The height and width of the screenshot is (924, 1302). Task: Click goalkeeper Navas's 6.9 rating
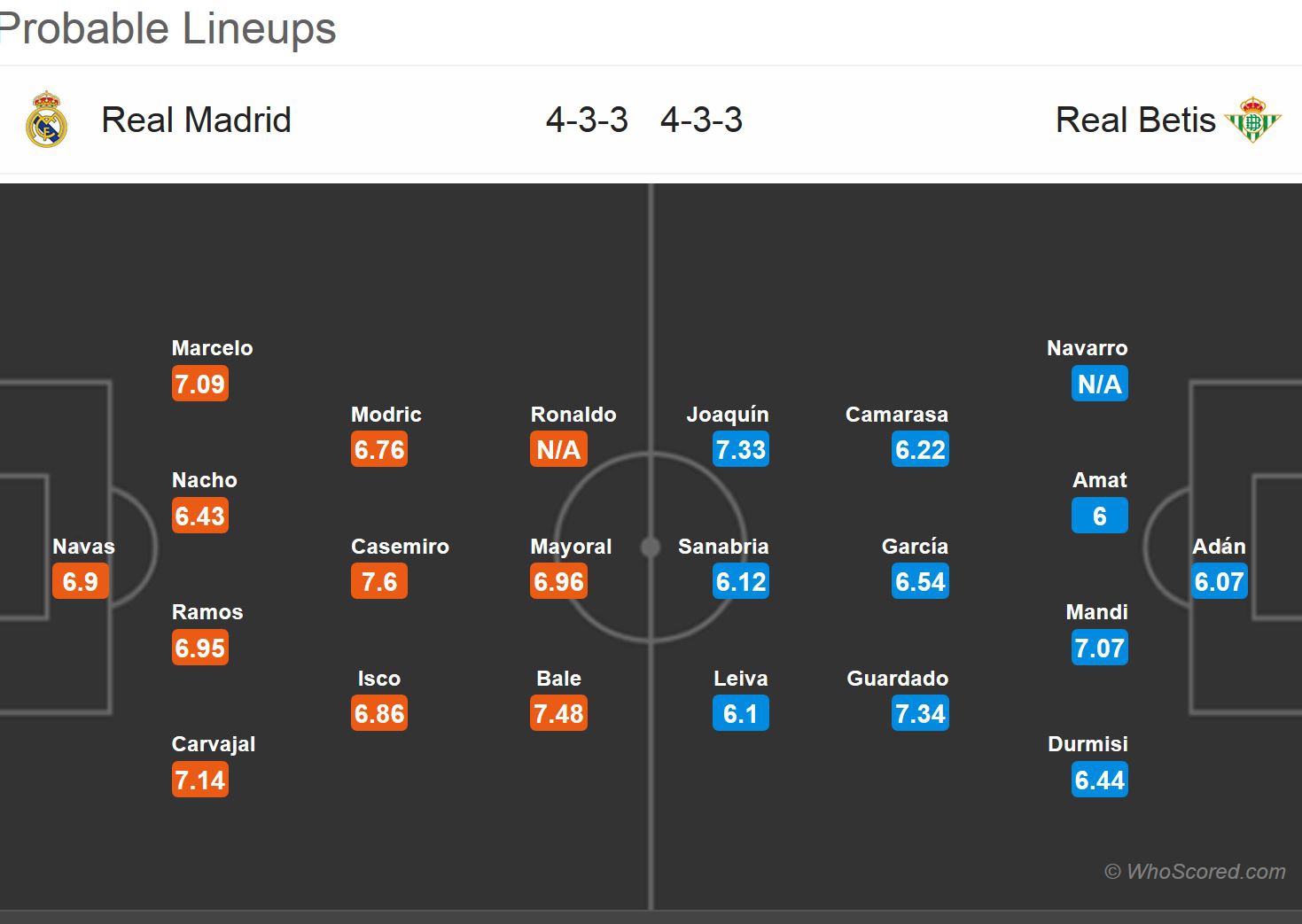tap(81, 582)
